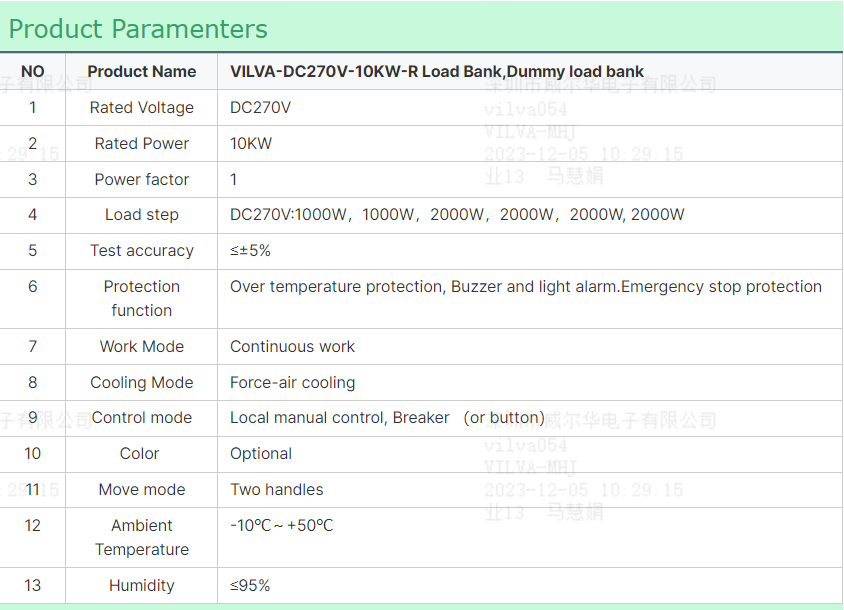This screenshot has width=844, height=610.
Task: Click the Product Paramenters heading
Action: pyautogui.click(x=138, y=29)
